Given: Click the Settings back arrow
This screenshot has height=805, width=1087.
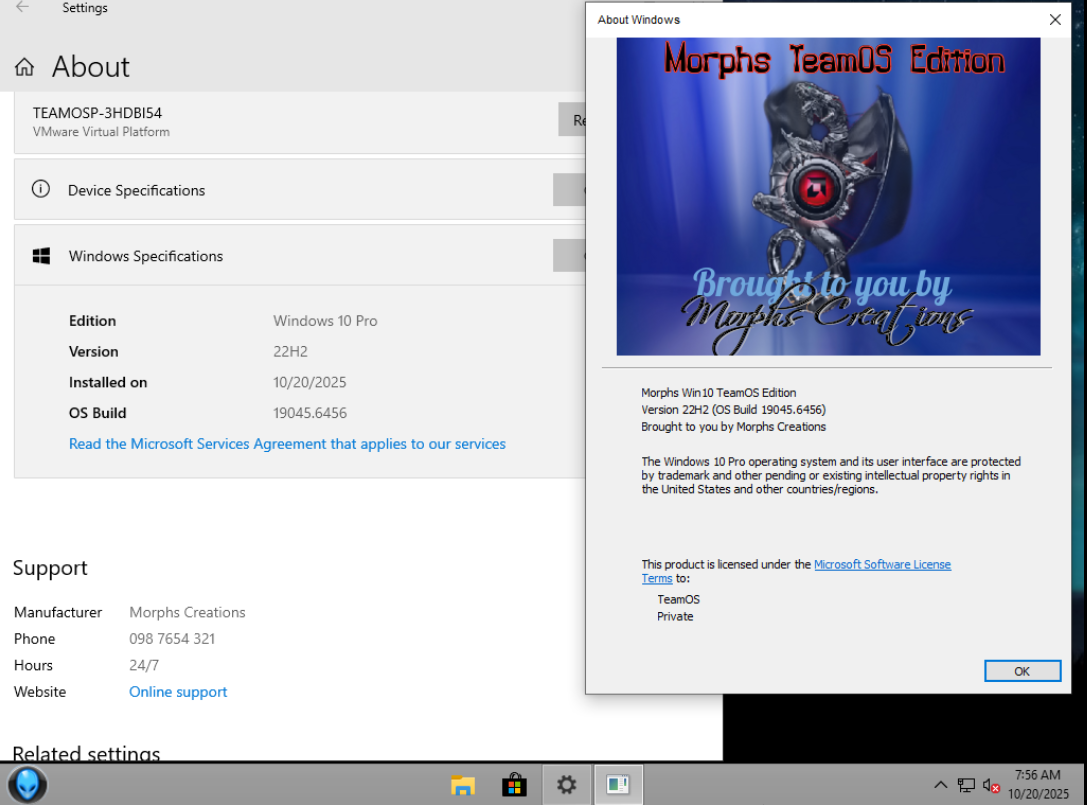Looking at the screenshot, I should [x=22, y=8].
